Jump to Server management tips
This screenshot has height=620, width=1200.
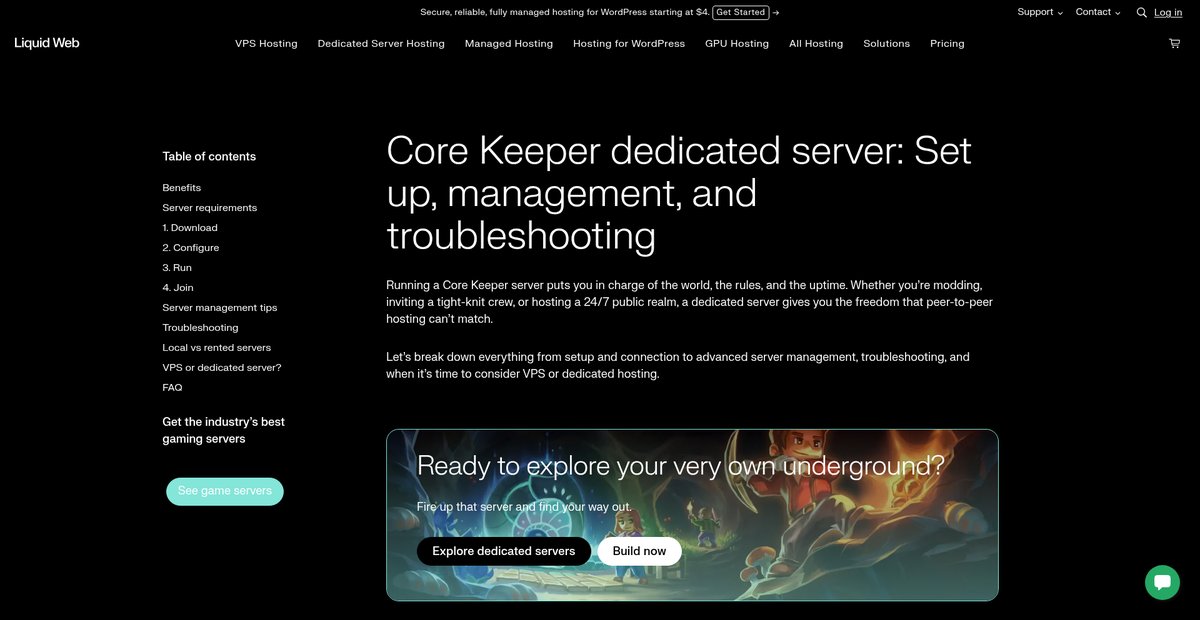pyautogui.click(x=220, y=308)
